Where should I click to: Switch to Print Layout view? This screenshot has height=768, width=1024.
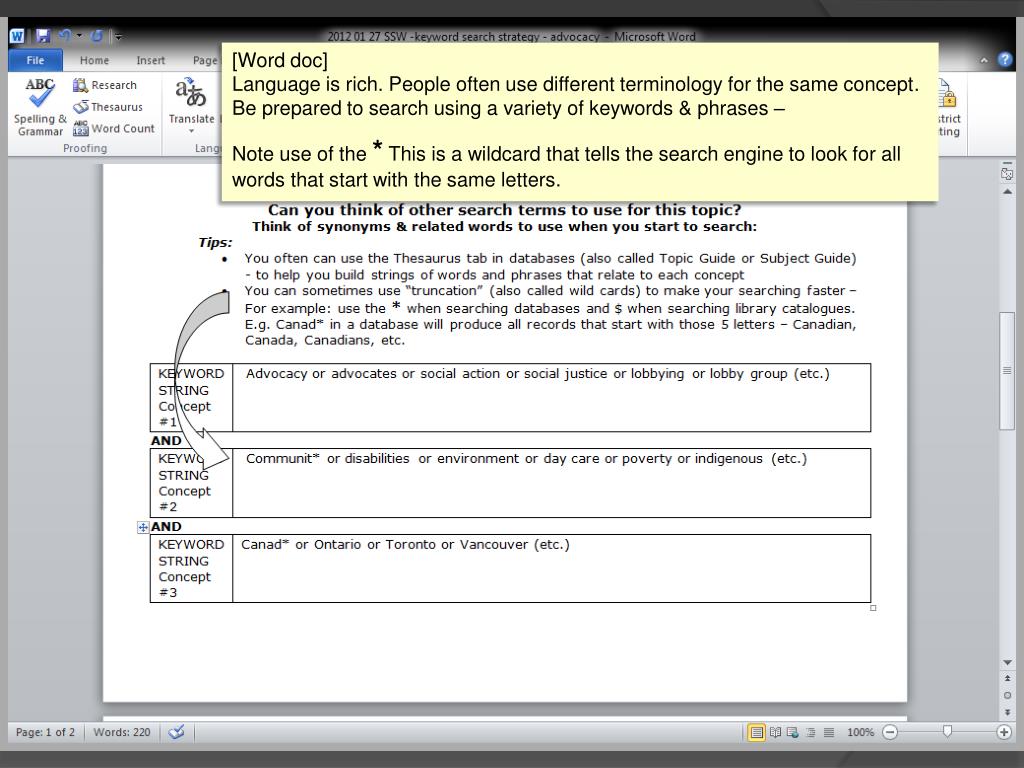click(756, 732)
